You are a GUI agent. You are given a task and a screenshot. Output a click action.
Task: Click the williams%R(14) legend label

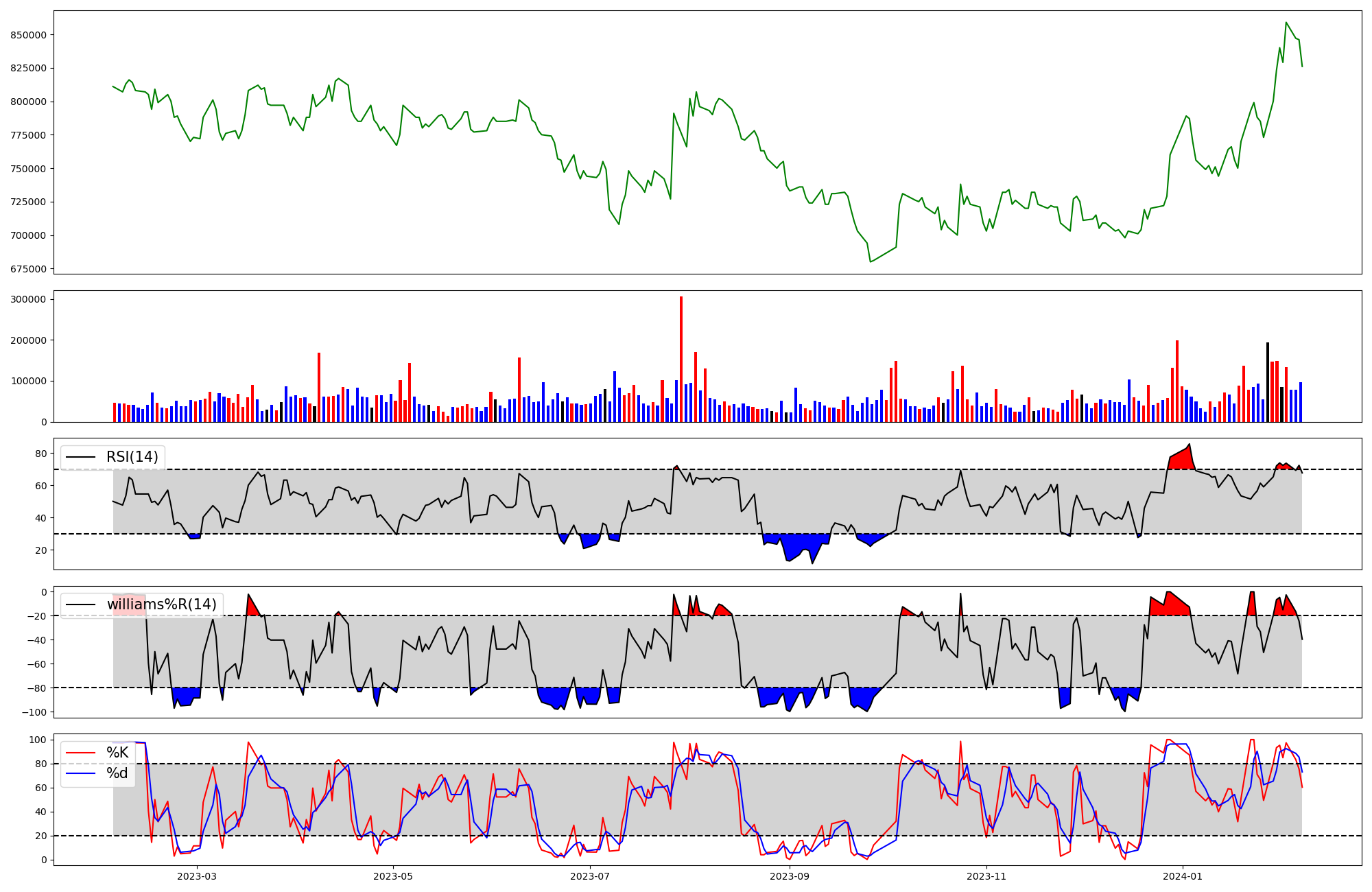(x=161, y=605)
